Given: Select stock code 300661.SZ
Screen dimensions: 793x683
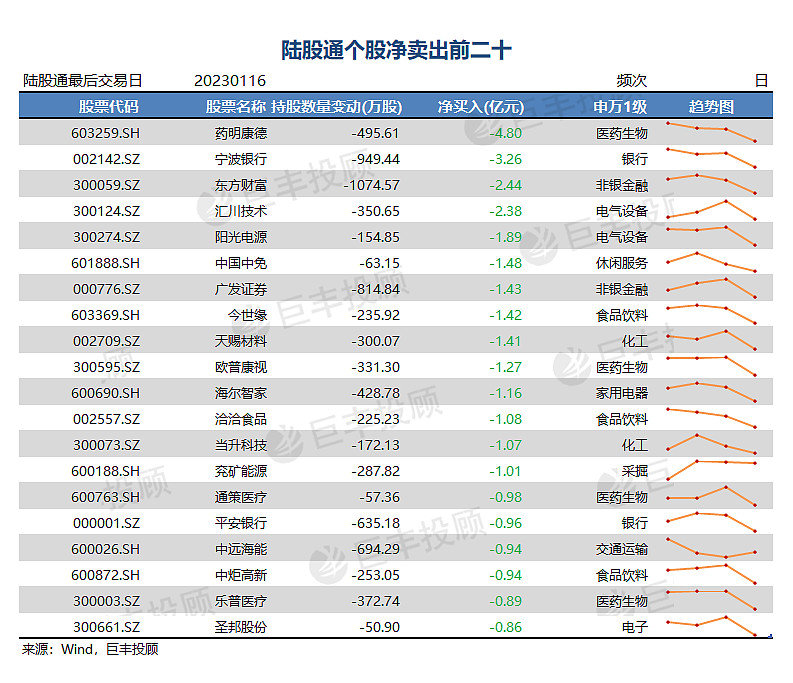Looking at the screenshot, I should point(107,627).
